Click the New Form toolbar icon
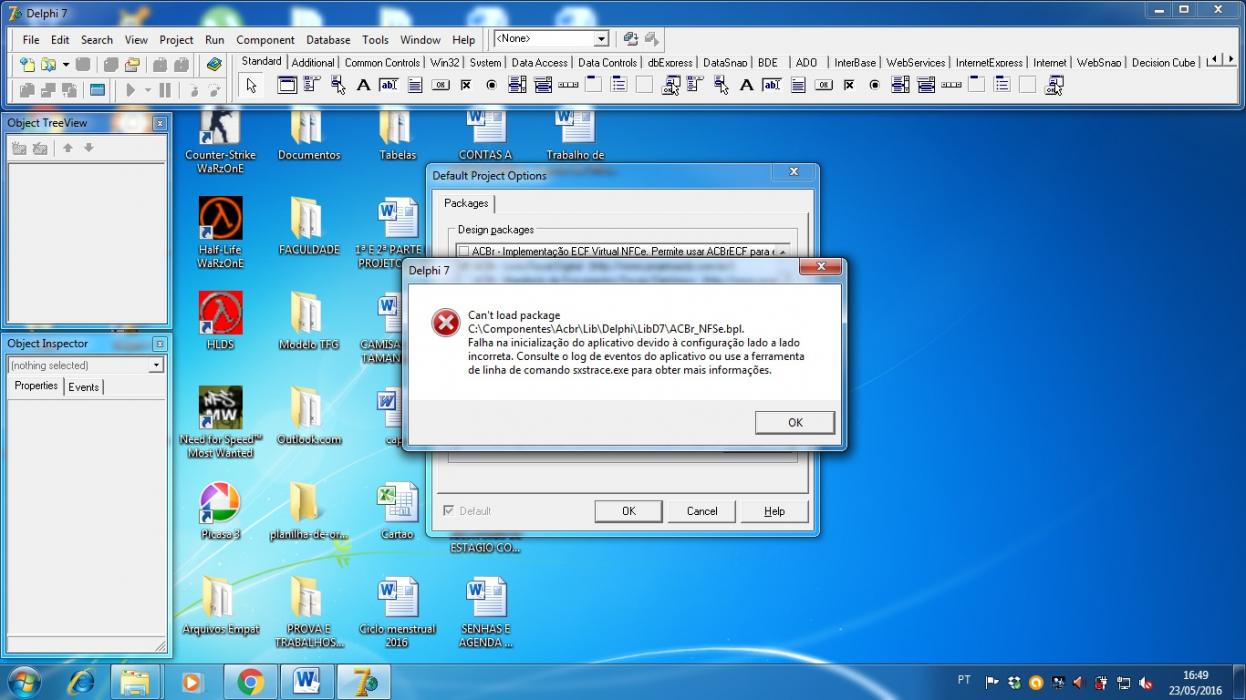 (97, 90)
